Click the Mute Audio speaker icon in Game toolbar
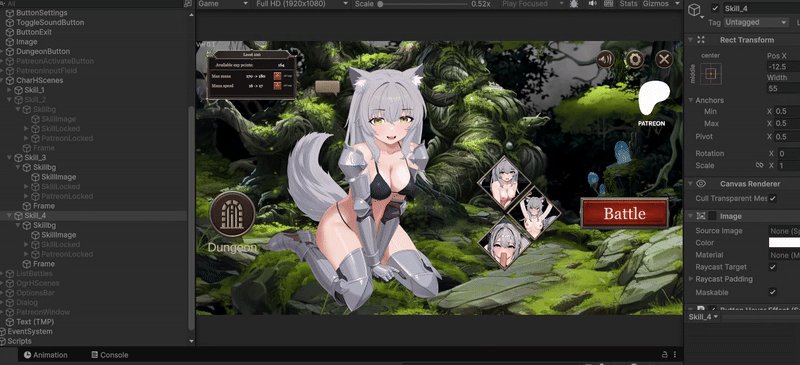This screenshot has height=365, width=800. (x=592, y=4)
